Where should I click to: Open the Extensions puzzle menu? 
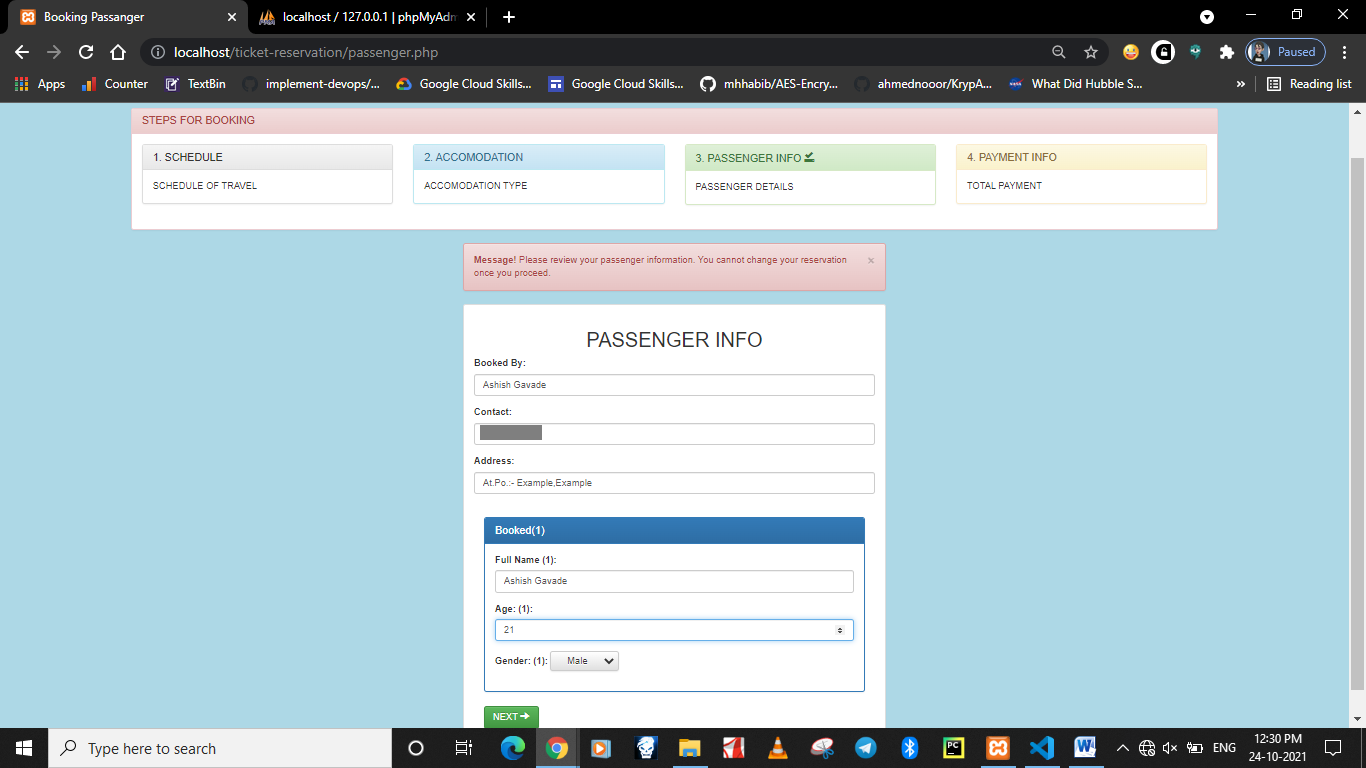click(1227, 52)
